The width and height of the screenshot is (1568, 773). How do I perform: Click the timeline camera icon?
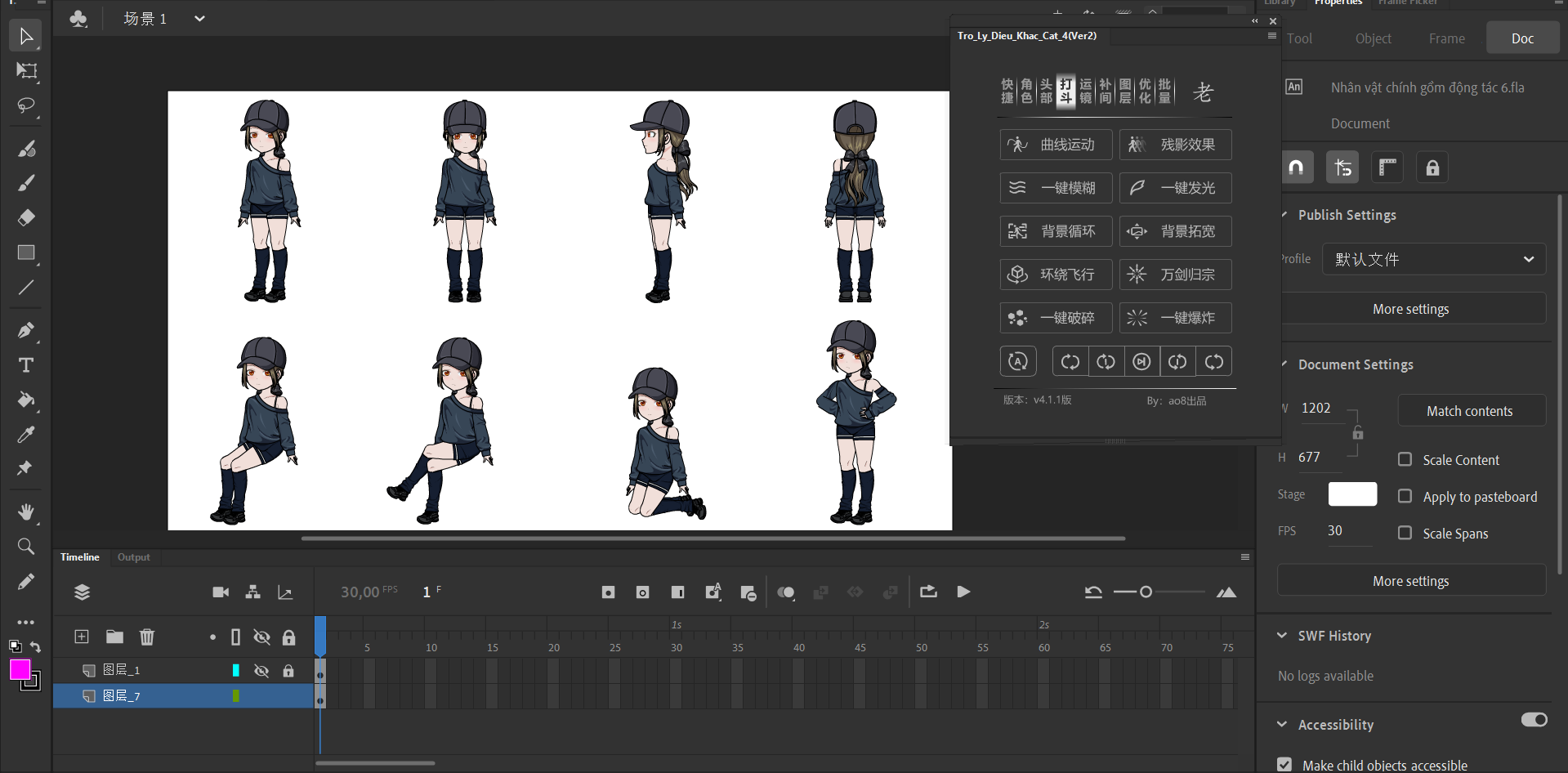click(x=221, y=592)
